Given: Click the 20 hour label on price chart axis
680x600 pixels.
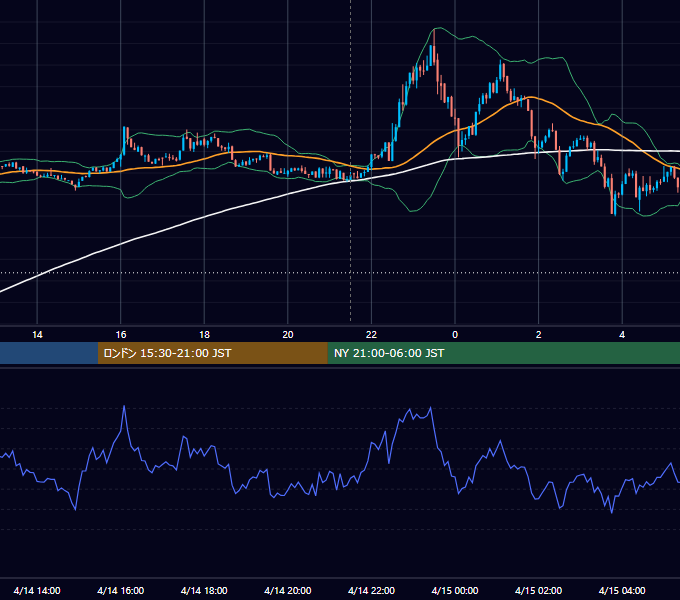Looking at the screenshot, I should (x=288, y=335).
